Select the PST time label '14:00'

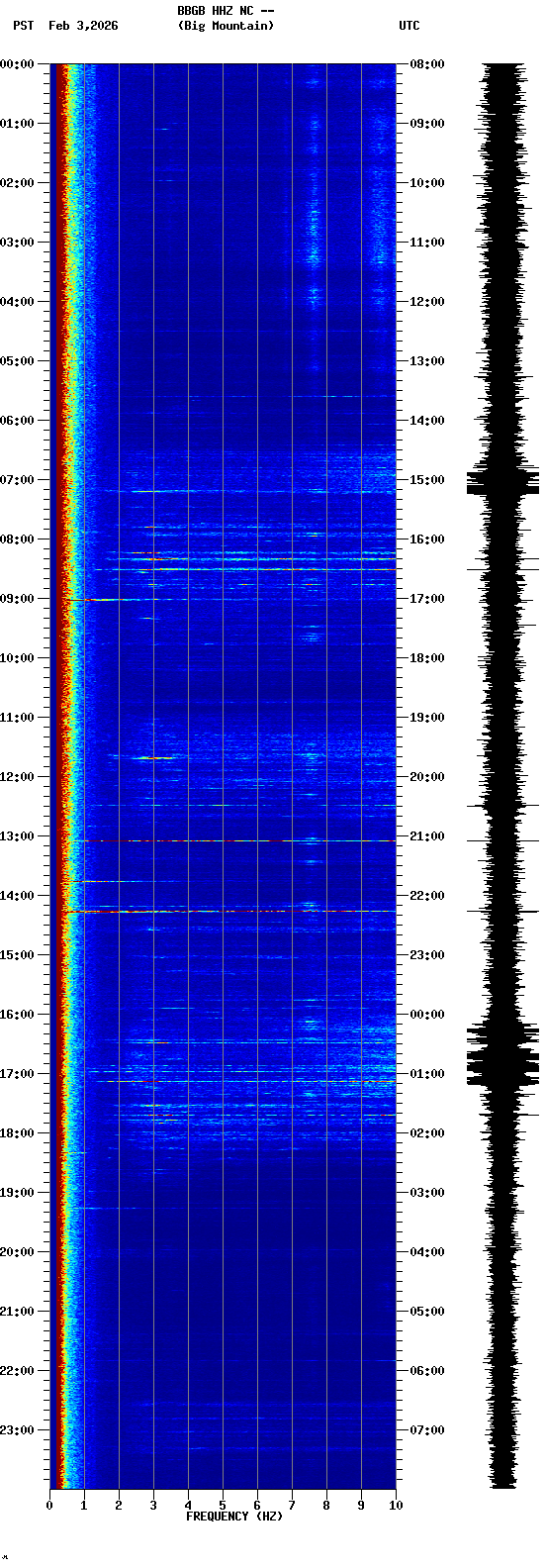coord(17,896)
